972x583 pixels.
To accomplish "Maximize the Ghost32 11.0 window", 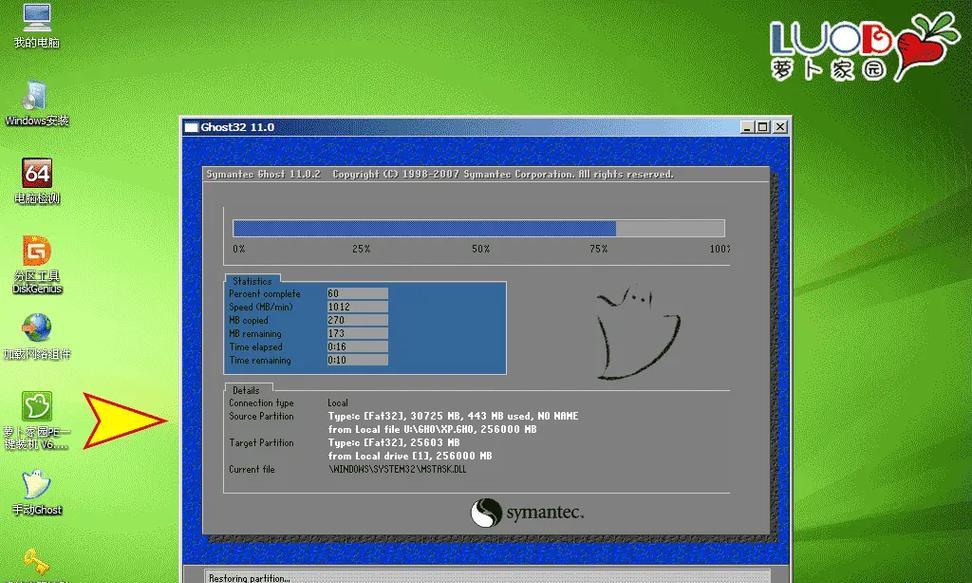I will click(762, 127).
